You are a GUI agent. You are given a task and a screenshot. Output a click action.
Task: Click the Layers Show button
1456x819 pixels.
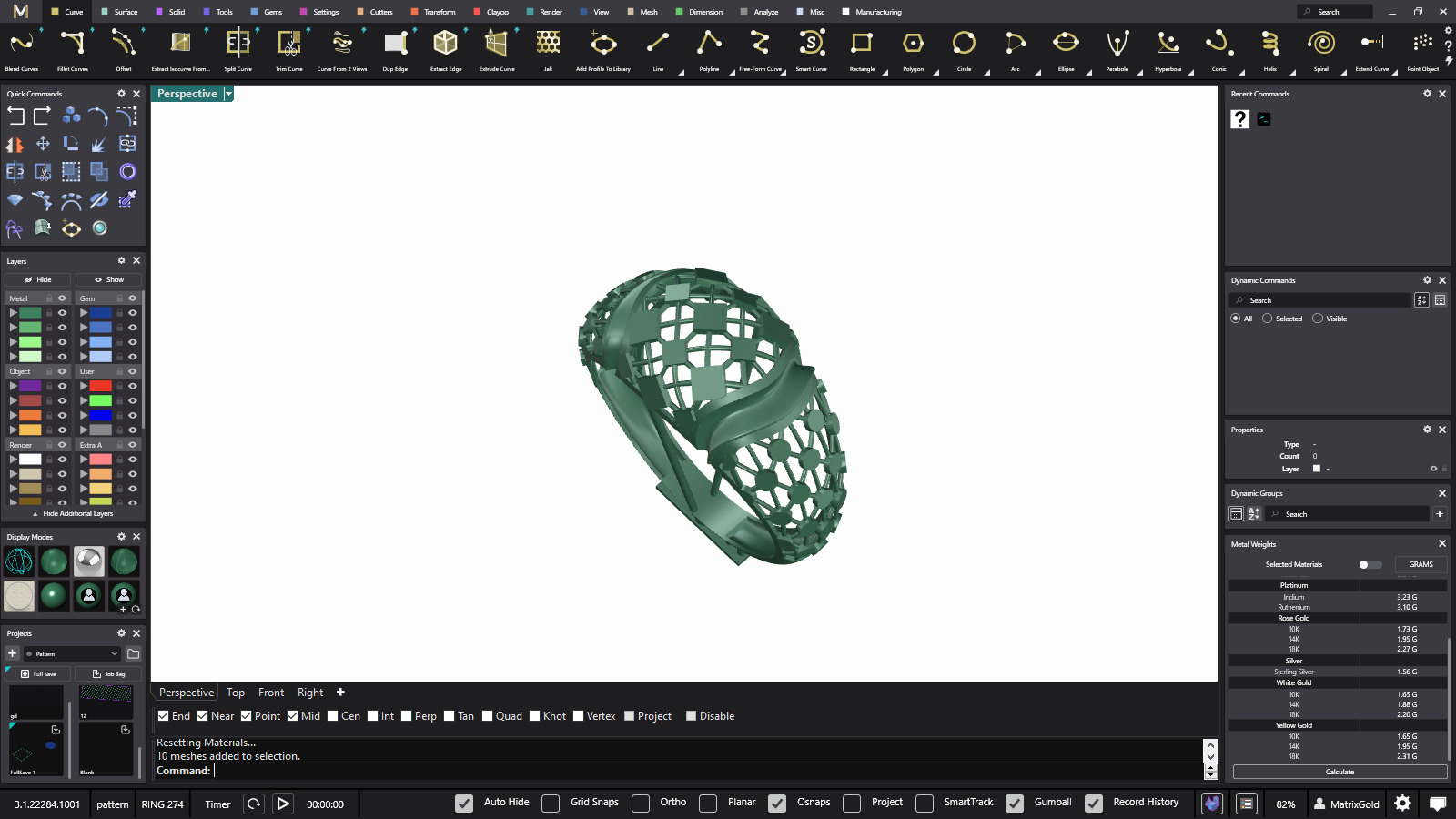(x=109, y=279)
